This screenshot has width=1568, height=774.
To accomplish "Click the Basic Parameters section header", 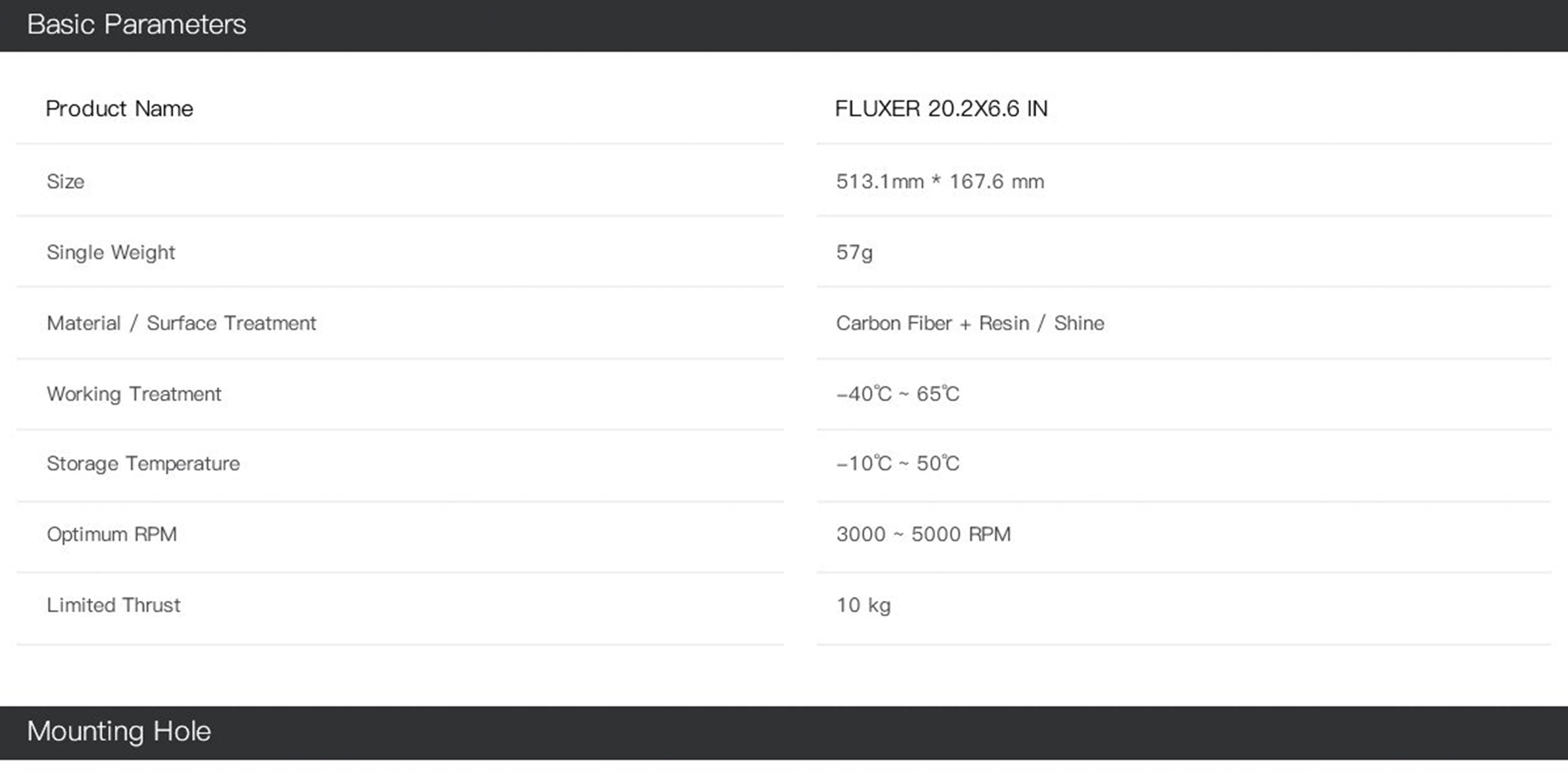I will [x=136, y=25].
